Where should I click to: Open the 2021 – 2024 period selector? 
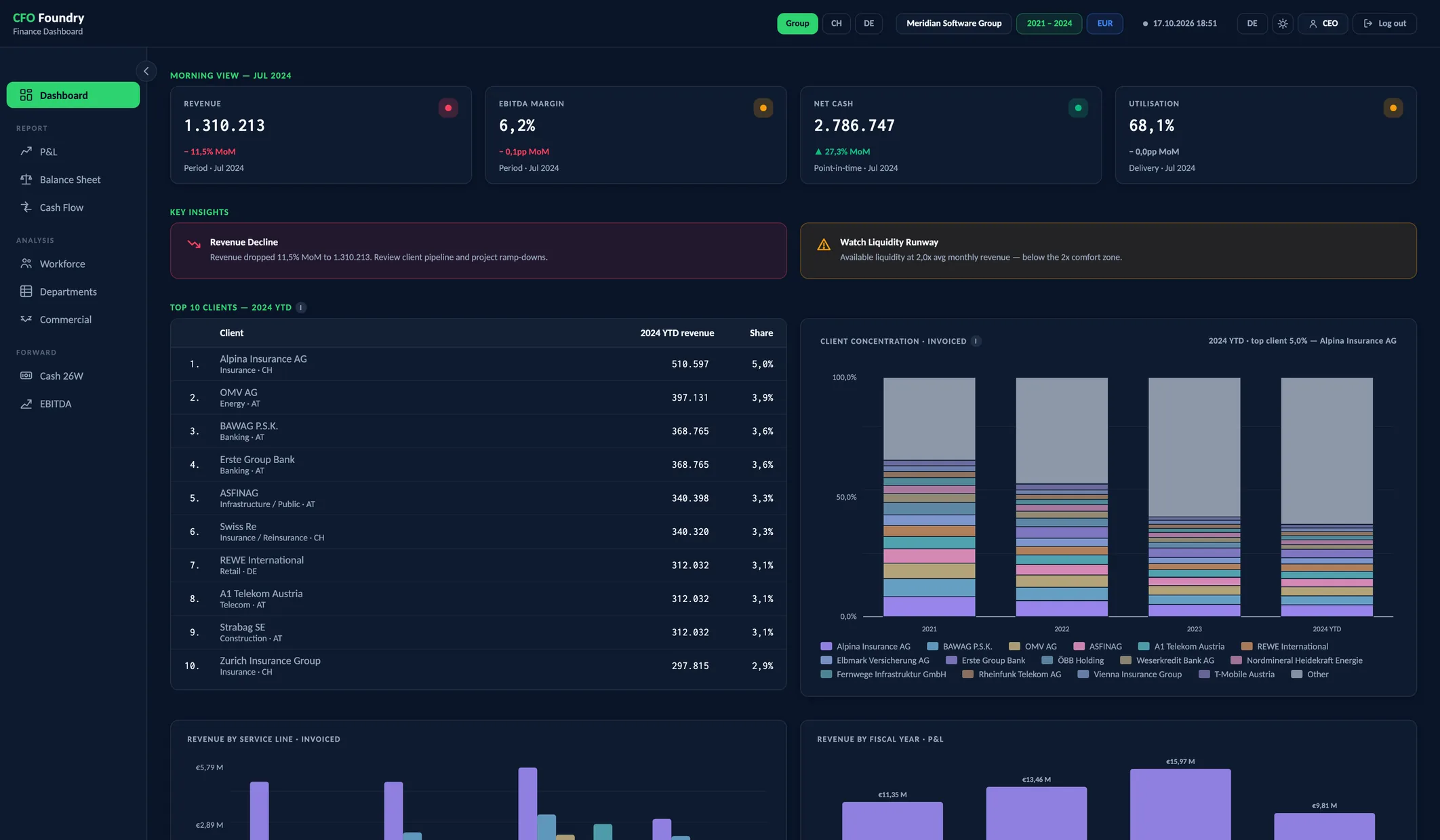[x=1049, y=23]
